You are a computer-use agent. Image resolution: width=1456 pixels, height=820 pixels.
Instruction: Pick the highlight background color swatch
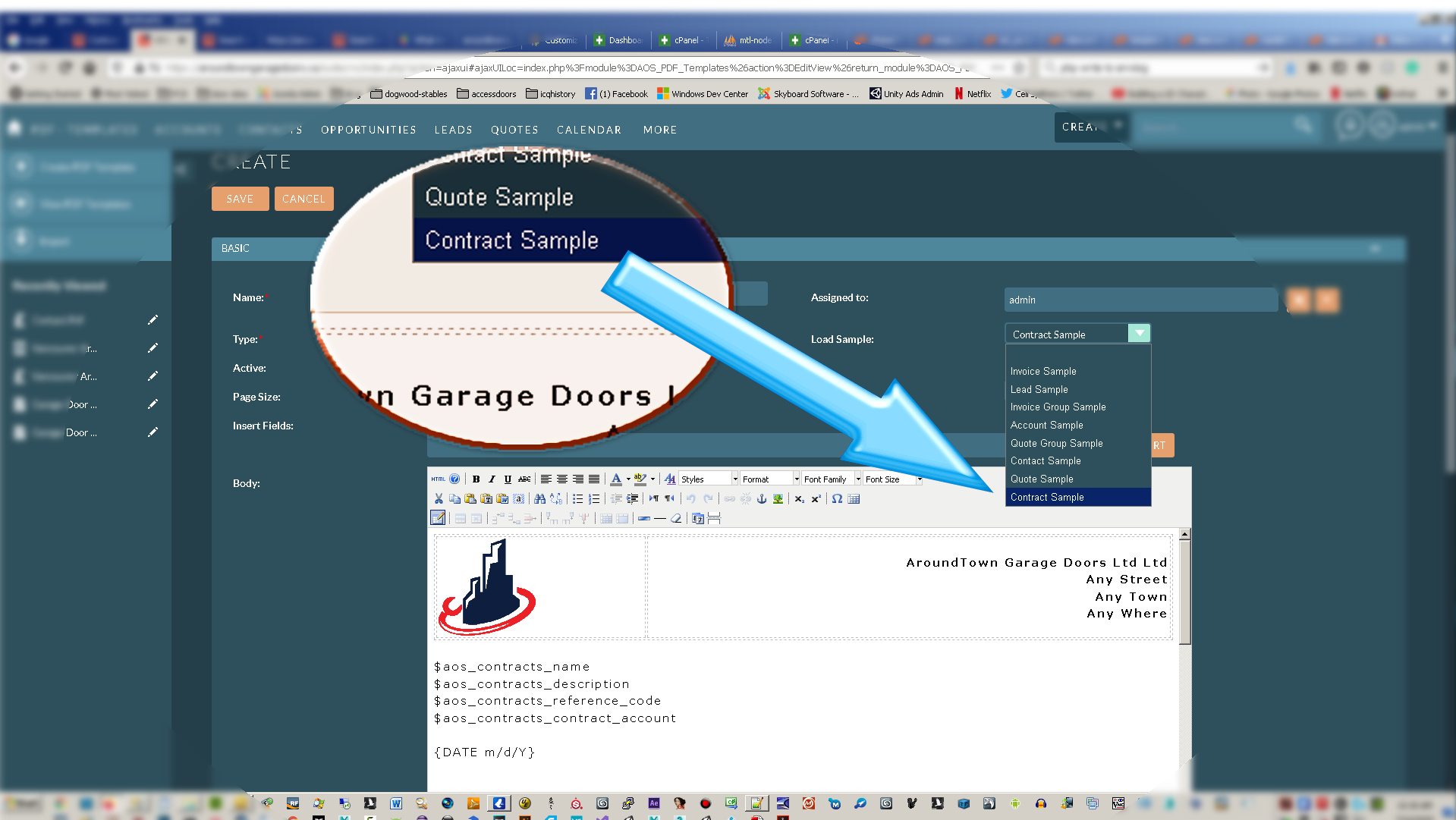tap(640, 479)
